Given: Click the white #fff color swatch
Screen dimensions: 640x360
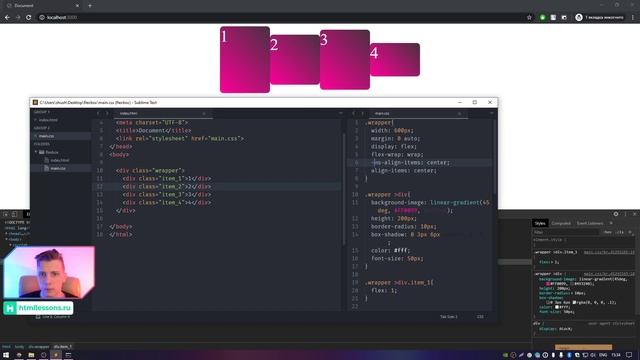Looking at the screenshot, I should pyautogui.click(x=557, y=307).
